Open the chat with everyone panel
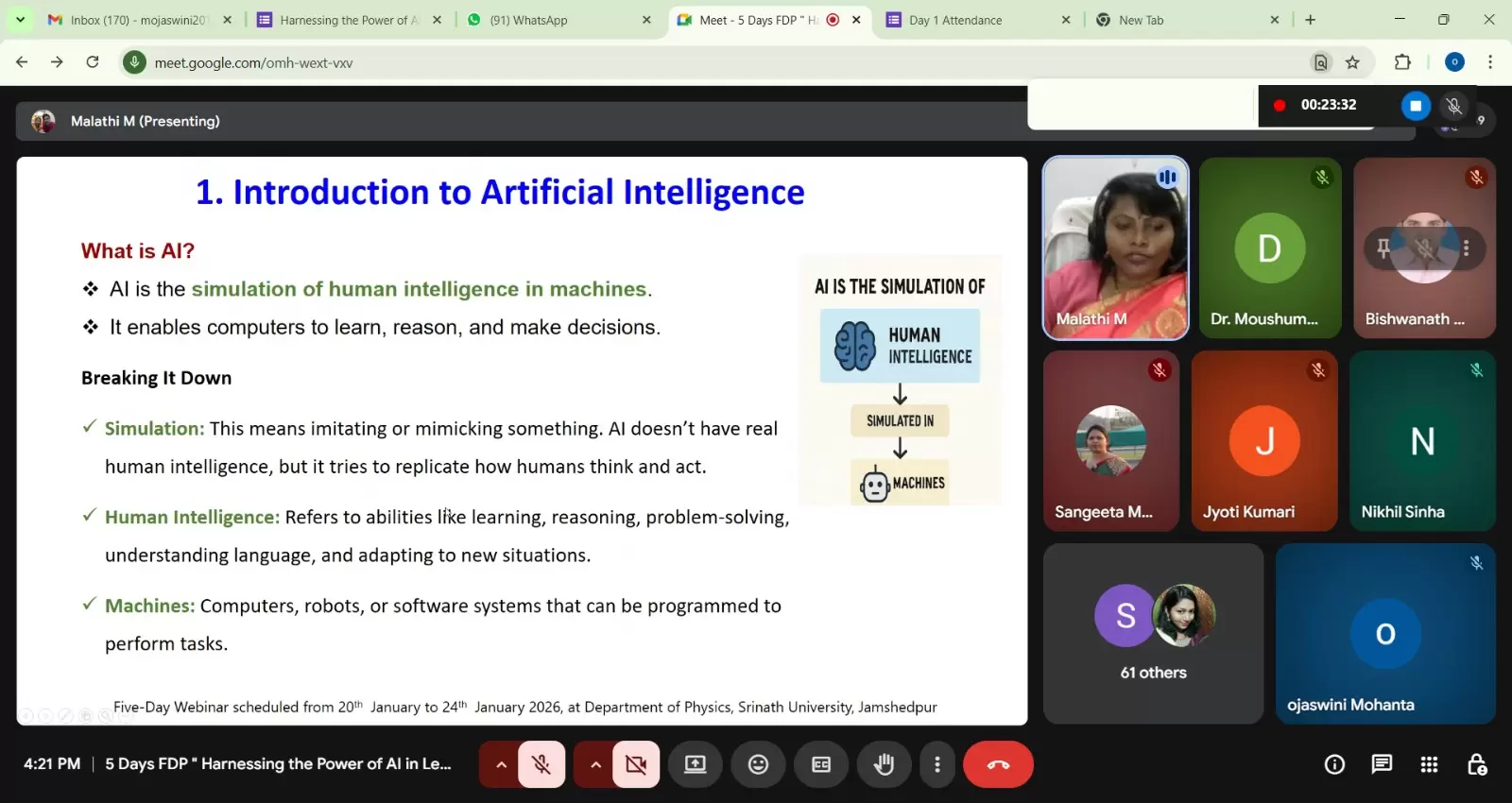 click(1382, 764)
